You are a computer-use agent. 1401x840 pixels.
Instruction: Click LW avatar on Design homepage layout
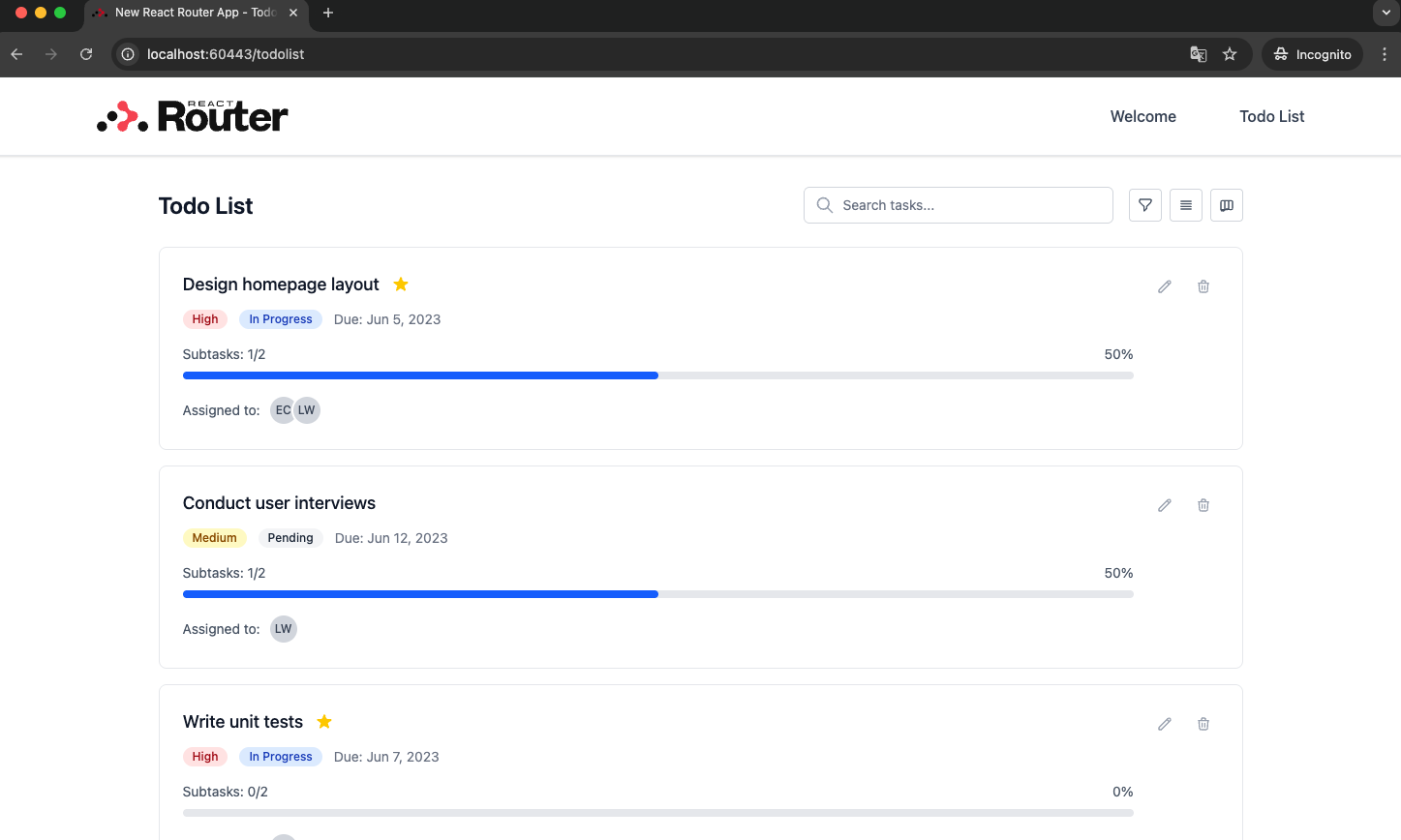tap(307, 410)
